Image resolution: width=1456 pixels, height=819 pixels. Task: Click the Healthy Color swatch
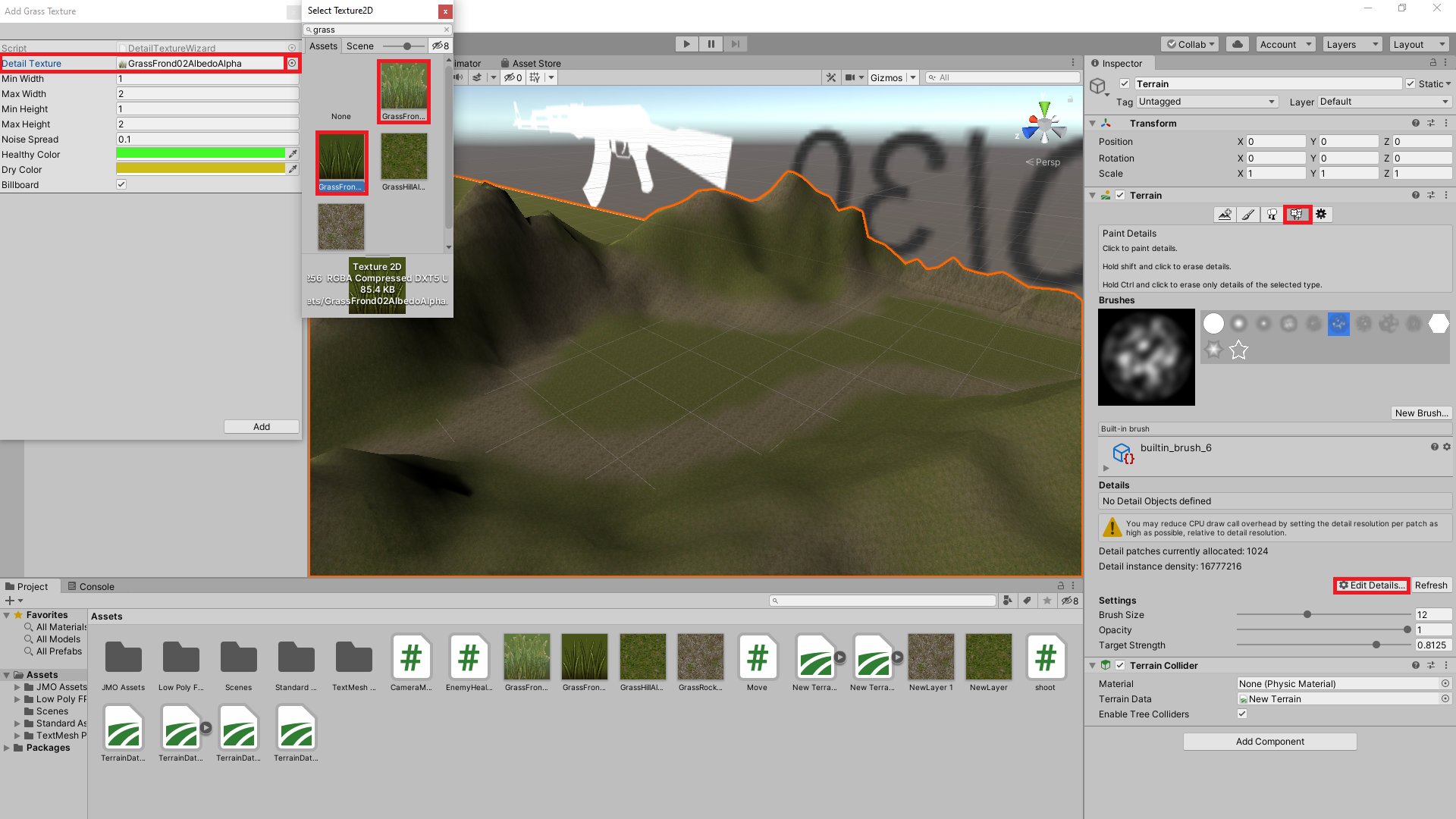click(200, 152)
